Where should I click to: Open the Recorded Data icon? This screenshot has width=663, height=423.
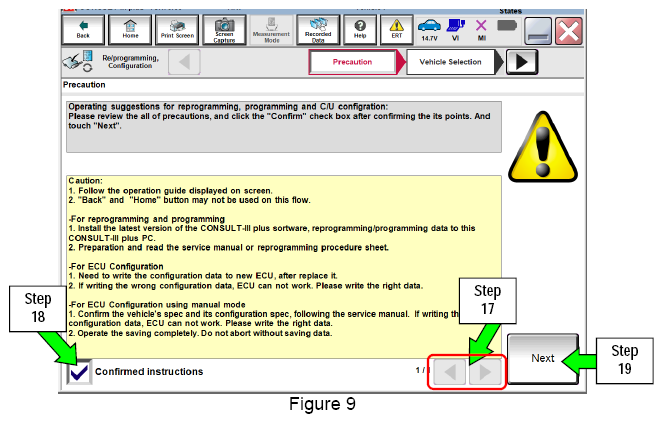(x=318, y=30)
